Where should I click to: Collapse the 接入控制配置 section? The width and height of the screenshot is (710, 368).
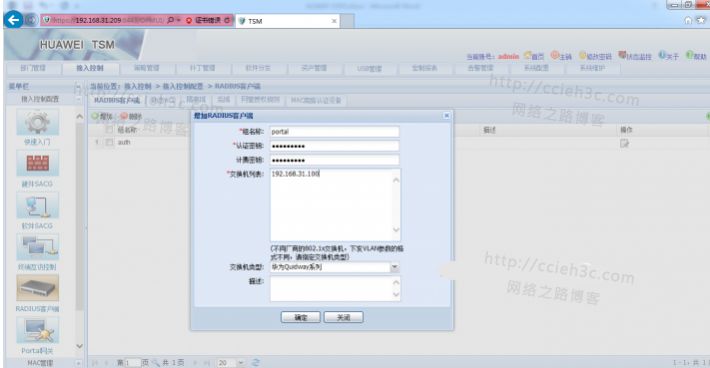point(78,99)
